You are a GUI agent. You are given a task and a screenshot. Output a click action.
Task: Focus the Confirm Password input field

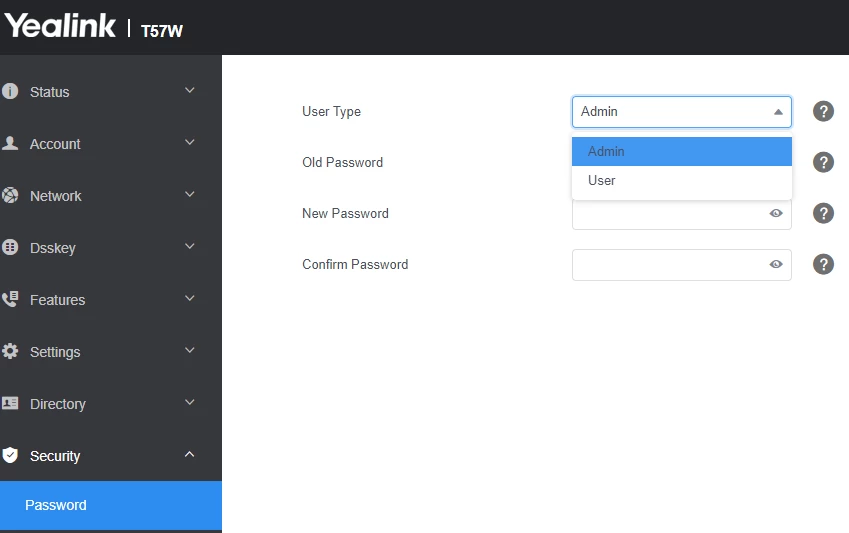pos(682,265)
